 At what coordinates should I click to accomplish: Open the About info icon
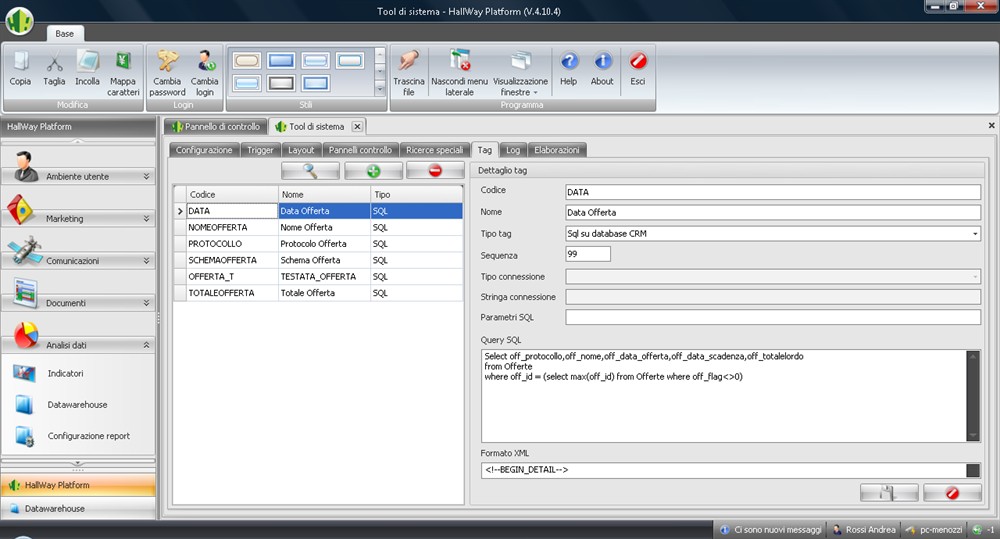[602, 69]
